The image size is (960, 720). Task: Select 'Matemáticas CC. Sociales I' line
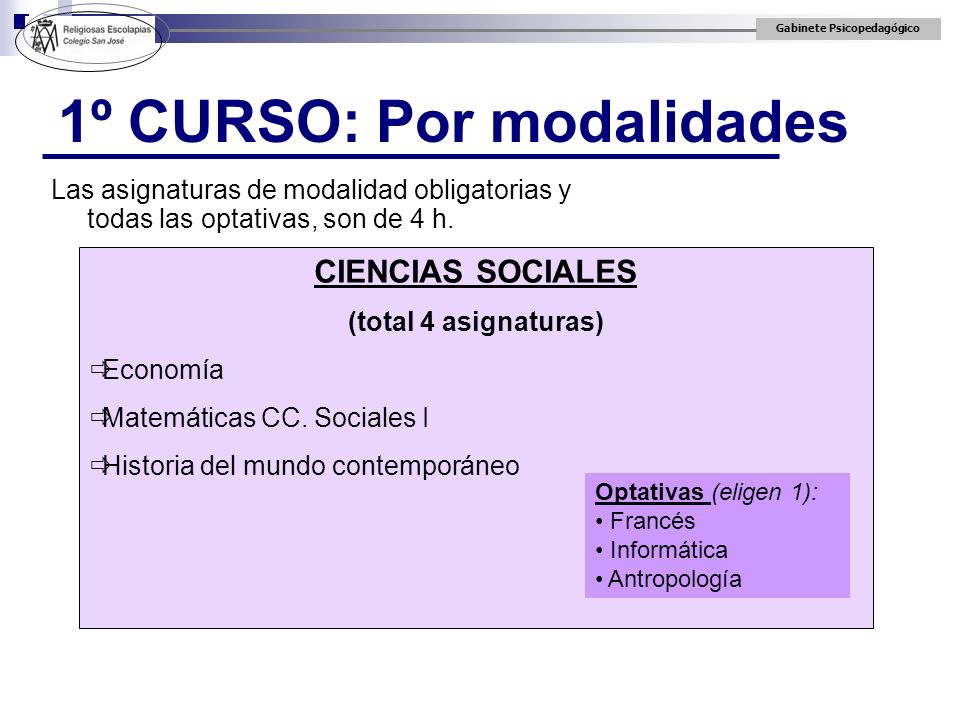coord(265,418)
